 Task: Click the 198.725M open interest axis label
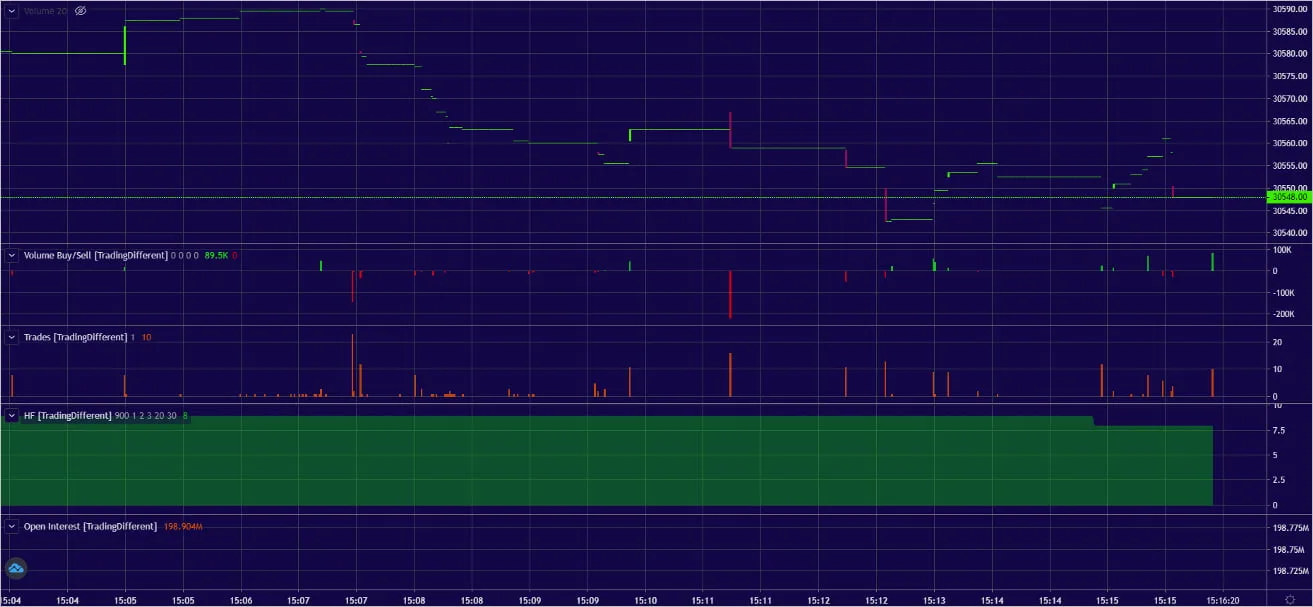pyautogui.click(x=1290, y=571)
